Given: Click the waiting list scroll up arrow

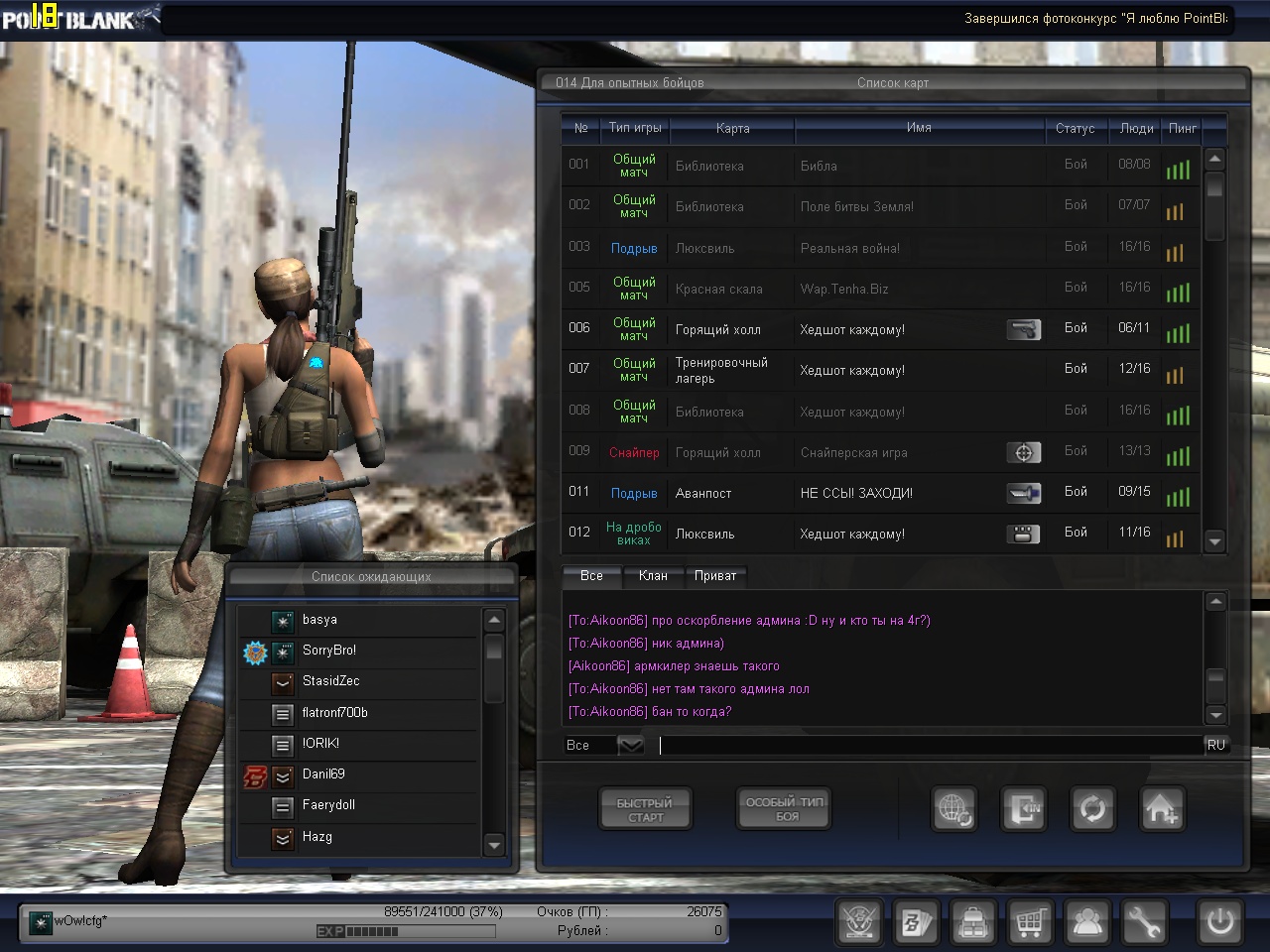Looking at the screenshot, I should [x=494, y=621].
